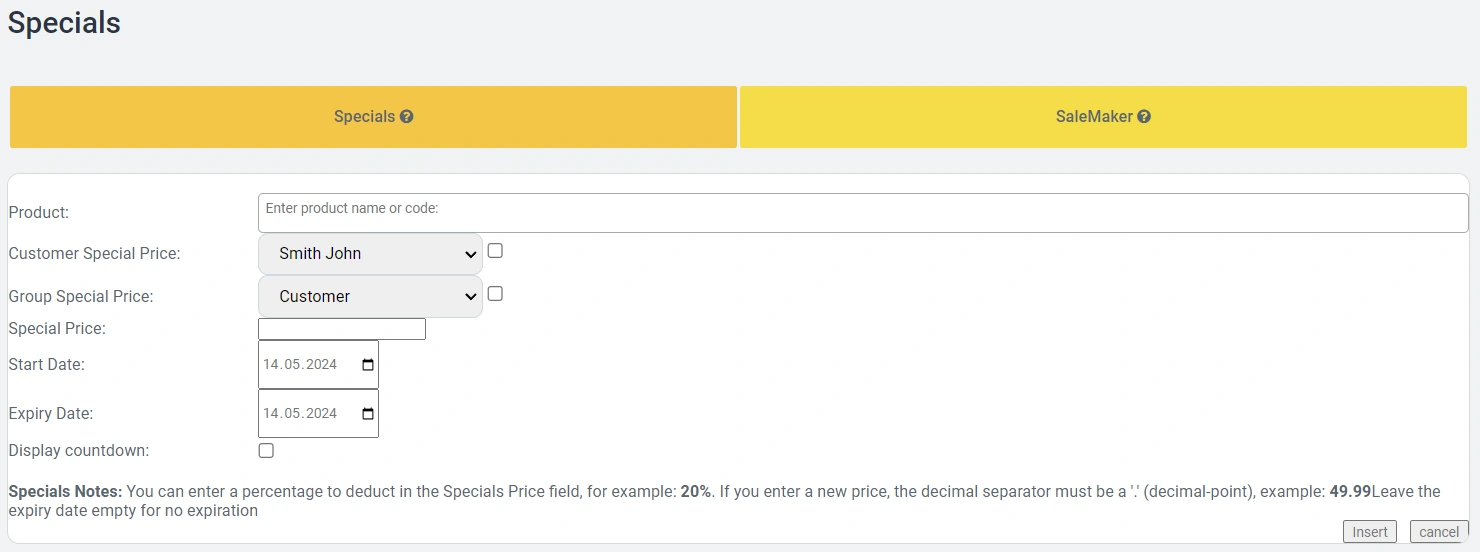Click the Display countdown label

pyautogui.click(x=79, y=451)
